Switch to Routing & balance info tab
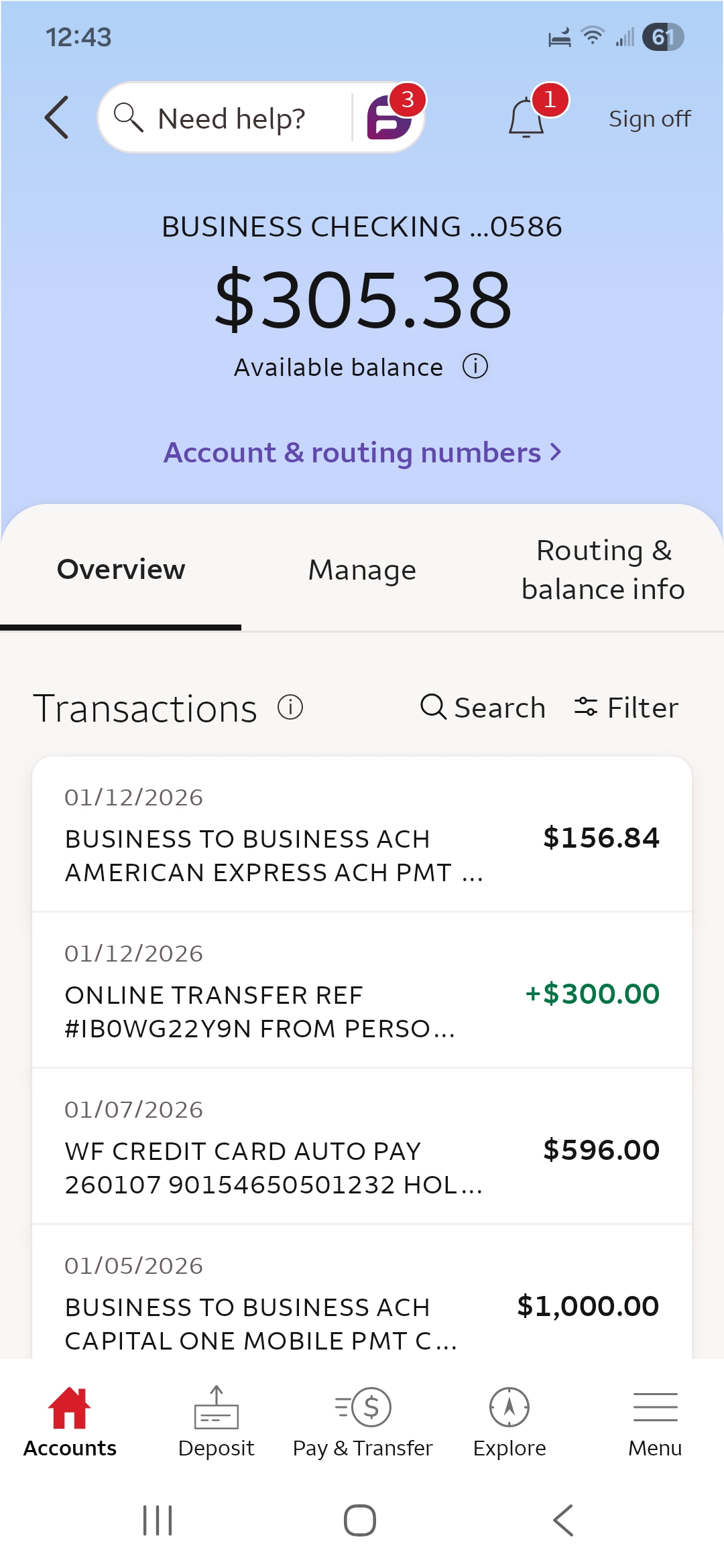This screenshot has height=1568, width=724. tap(603, 570)
